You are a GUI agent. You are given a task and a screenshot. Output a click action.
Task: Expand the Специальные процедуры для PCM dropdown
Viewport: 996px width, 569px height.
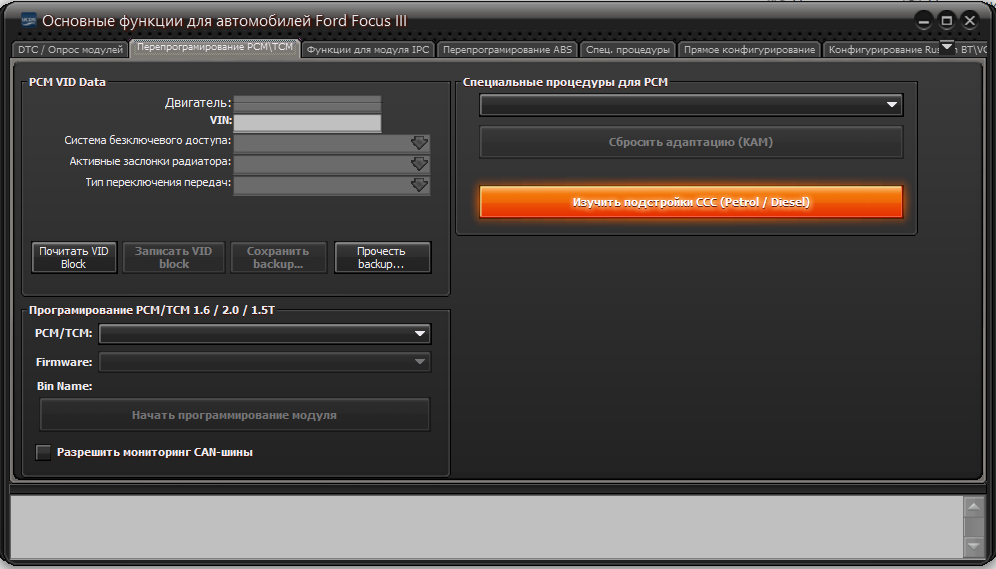click(891, 105)
